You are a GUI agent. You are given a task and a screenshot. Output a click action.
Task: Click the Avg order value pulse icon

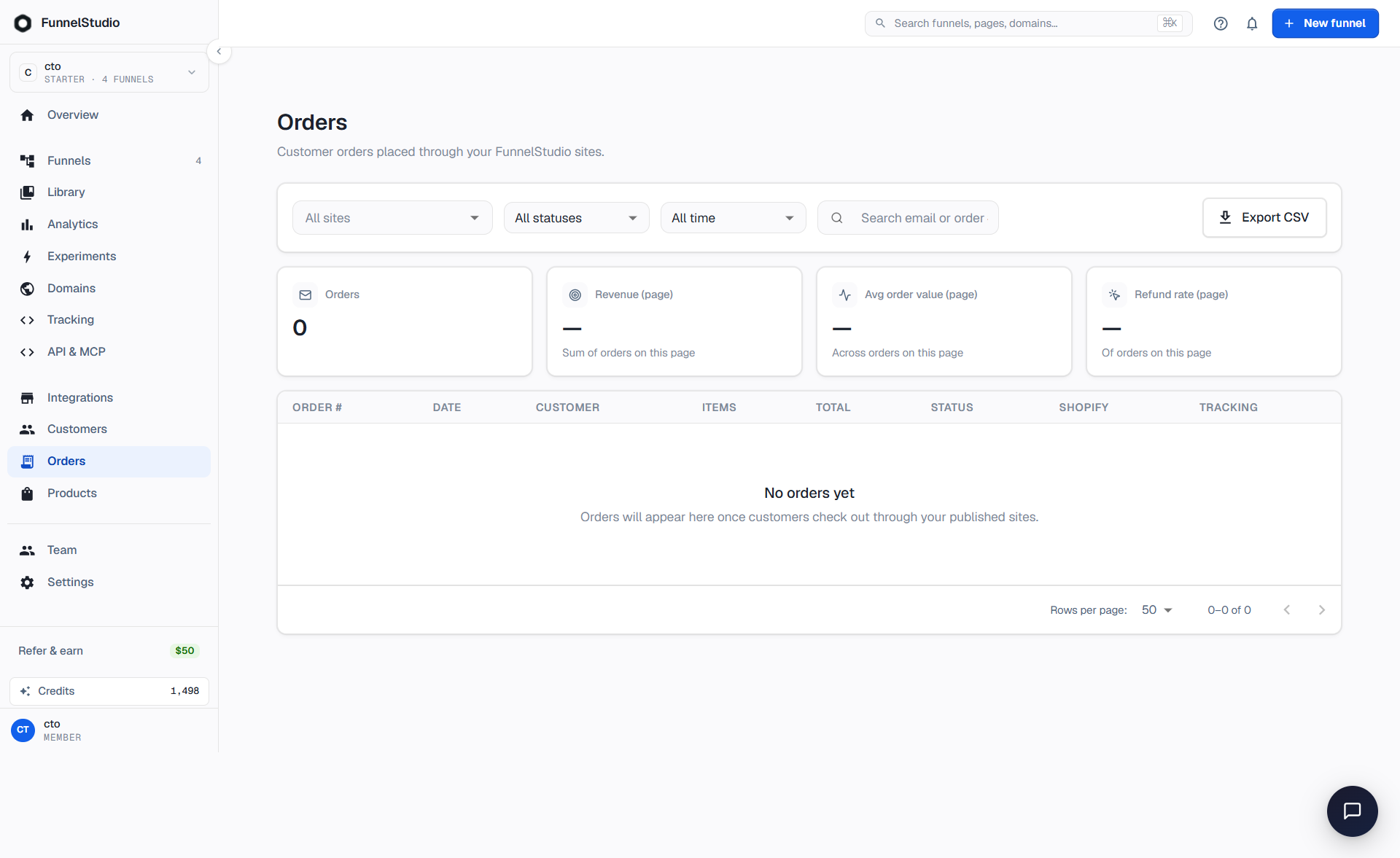844,295
